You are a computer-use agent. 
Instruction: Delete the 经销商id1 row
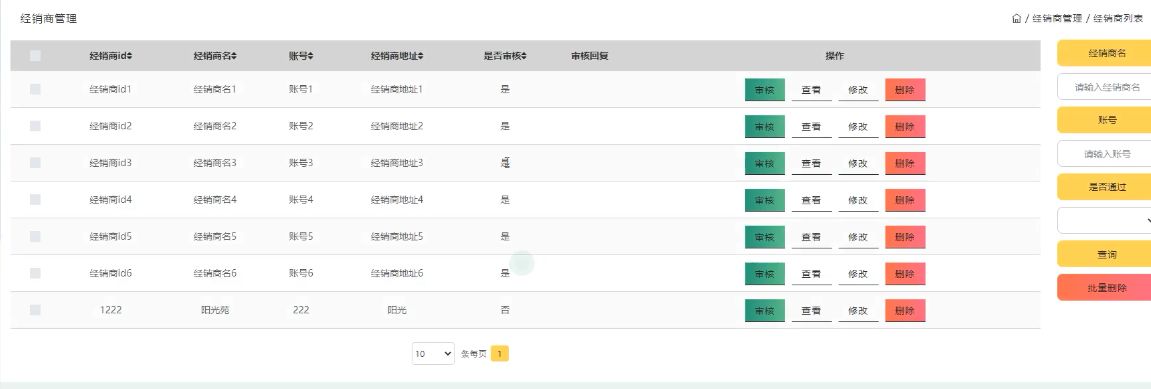[x=905, y=90]
